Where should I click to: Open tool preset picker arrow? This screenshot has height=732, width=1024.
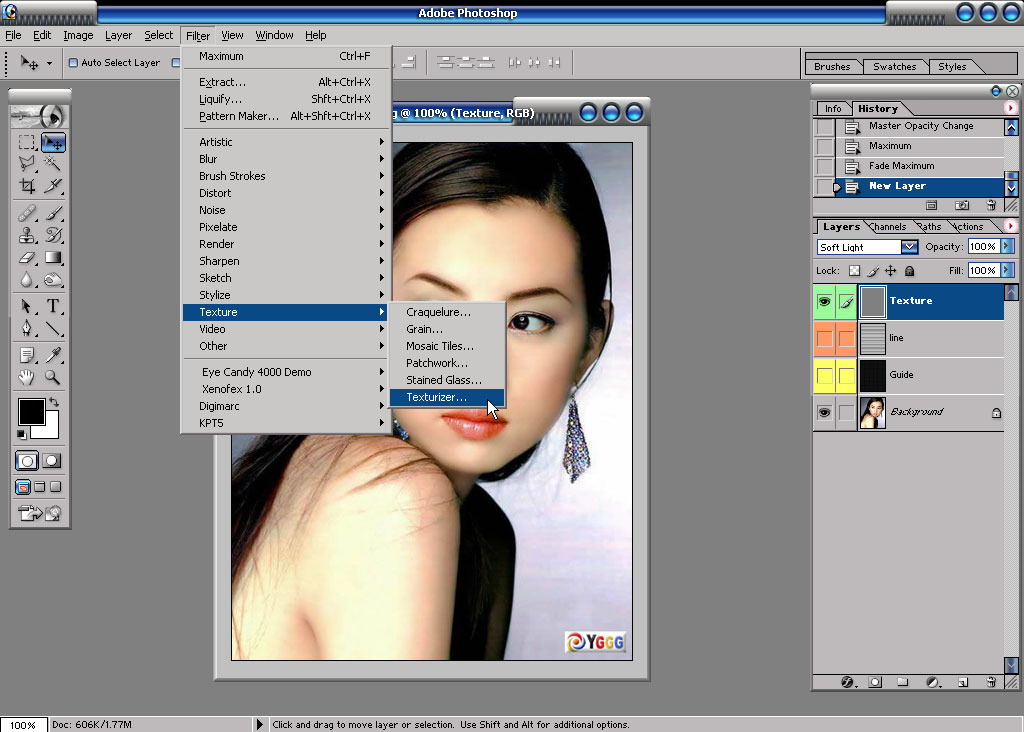point(49,63)
